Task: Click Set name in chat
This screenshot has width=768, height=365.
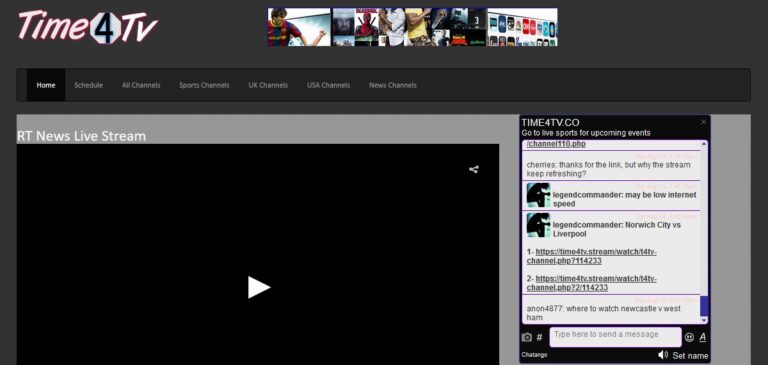Action: (x=690, y=356)
